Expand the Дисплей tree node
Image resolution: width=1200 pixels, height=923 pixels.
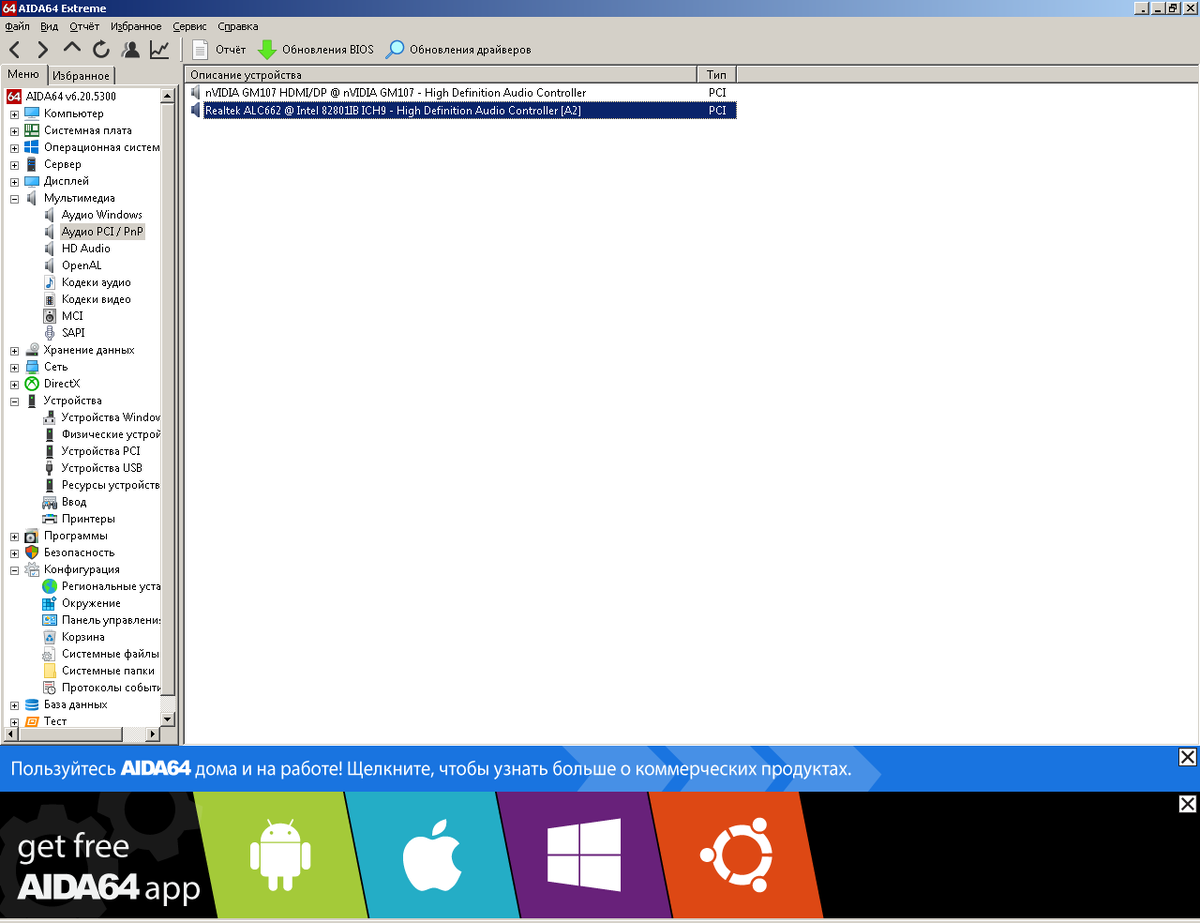[x=15, y=182]
